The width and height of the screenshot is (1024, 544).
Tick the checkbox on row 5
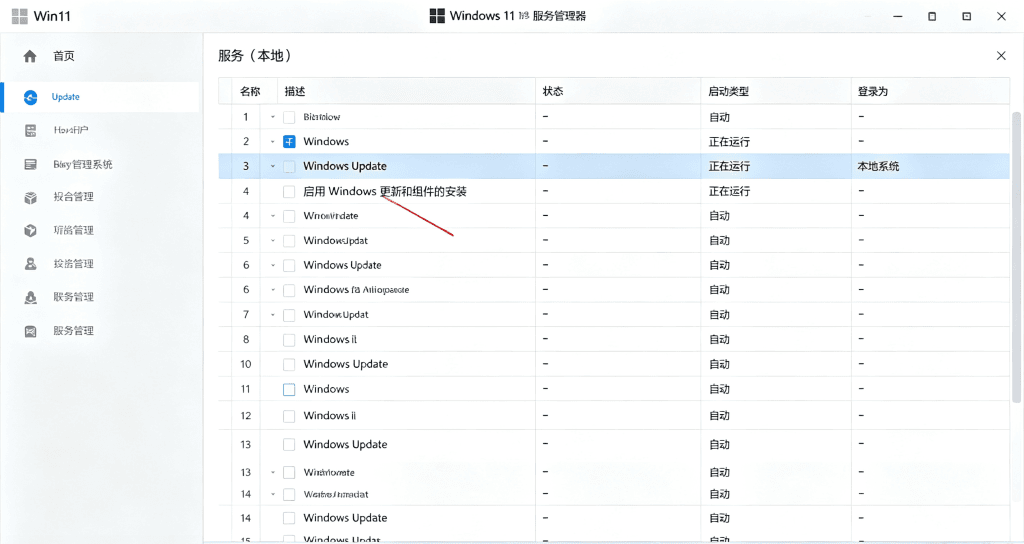coord(289,241)
